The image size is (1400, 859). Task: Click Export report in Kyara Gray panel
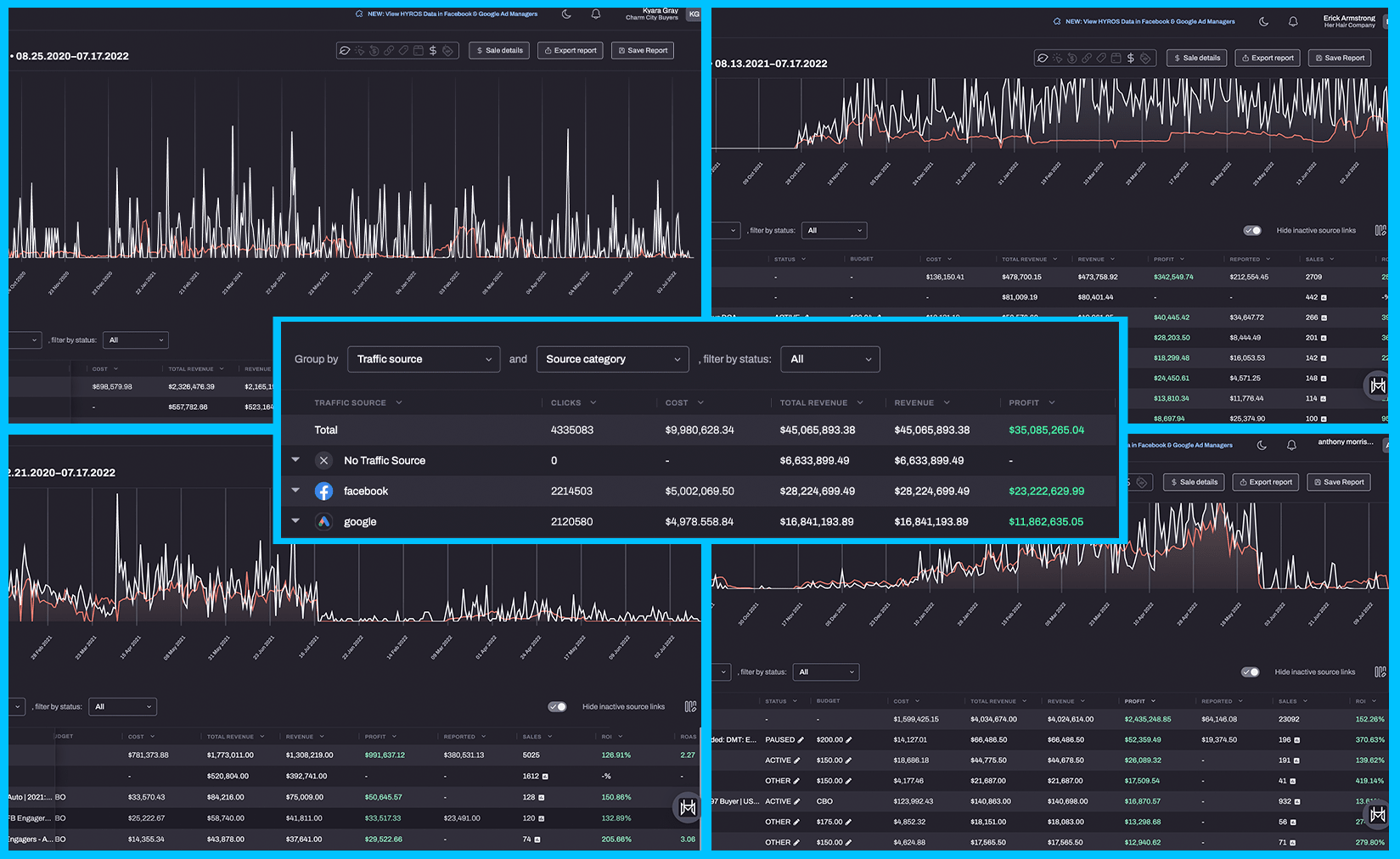point(571,51)
